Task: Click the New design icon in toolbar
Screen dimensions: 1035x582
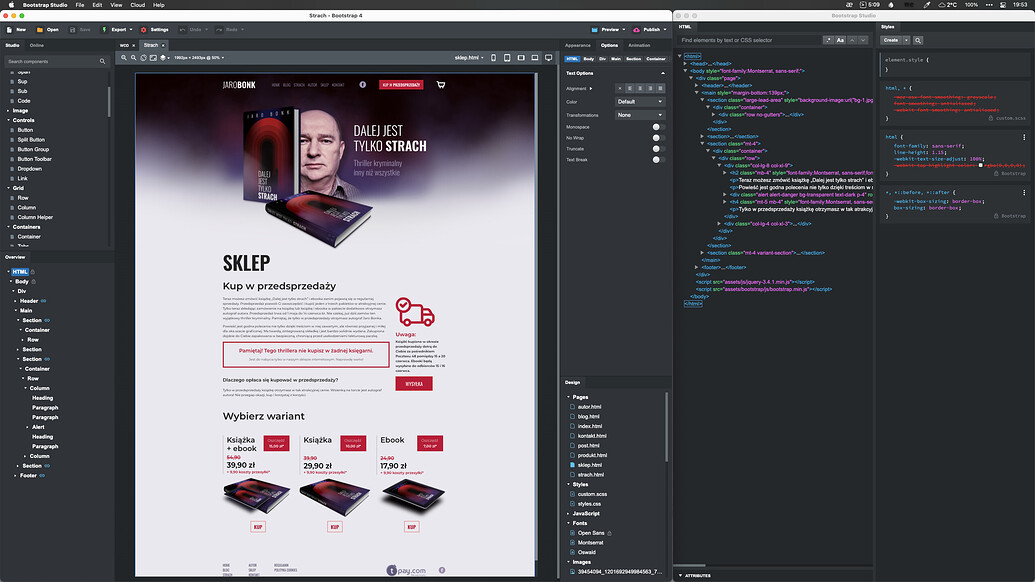Action: [9, 30]
